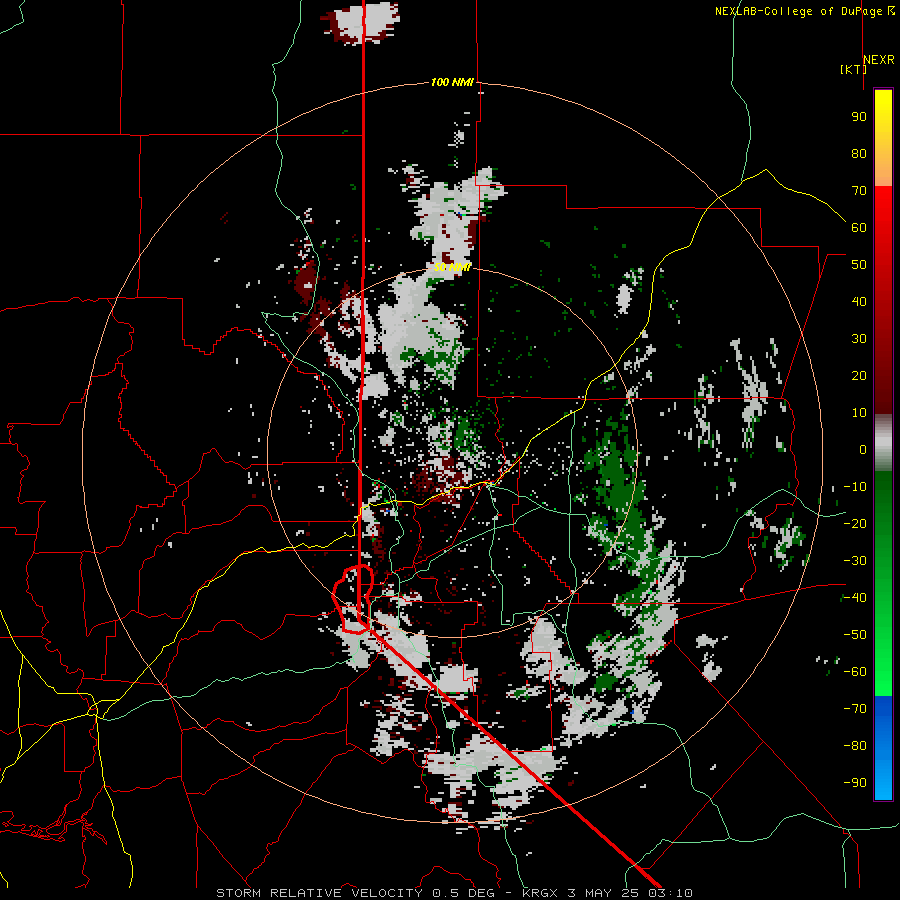Click the -90 scale label
The width and height of the screenshot is (900, 900).
pos(855,783)
